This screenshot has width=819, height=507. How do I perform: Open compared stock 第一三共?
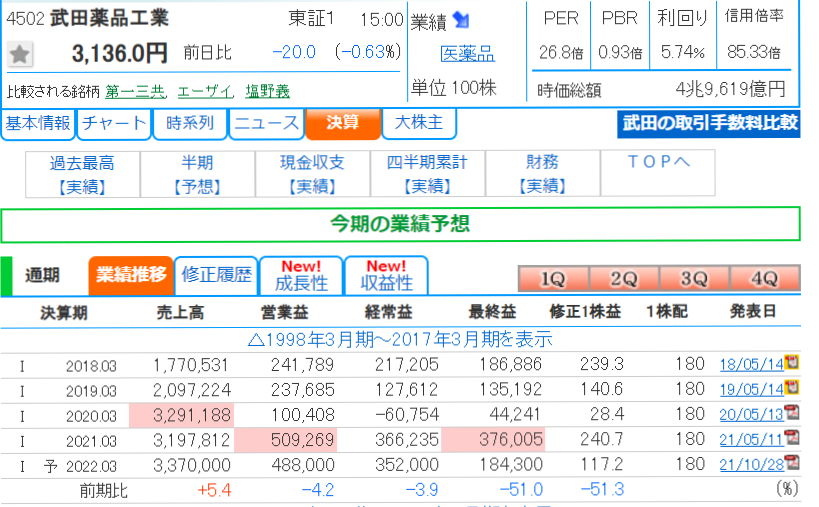pyautogui.click(x=135, y=92)
